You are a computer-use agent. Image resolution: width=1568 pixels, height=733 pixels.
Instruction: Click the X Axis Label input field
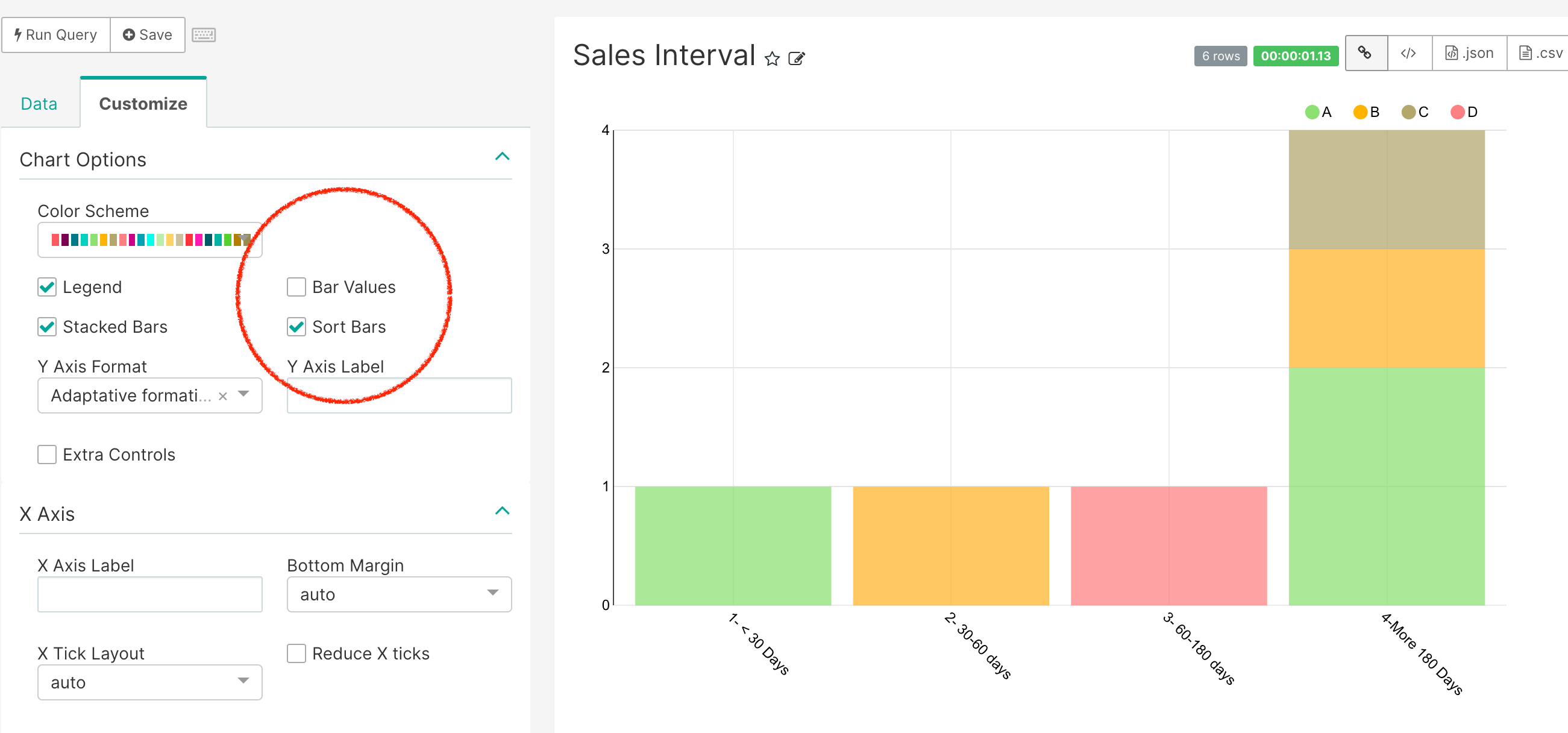[149, 594]
